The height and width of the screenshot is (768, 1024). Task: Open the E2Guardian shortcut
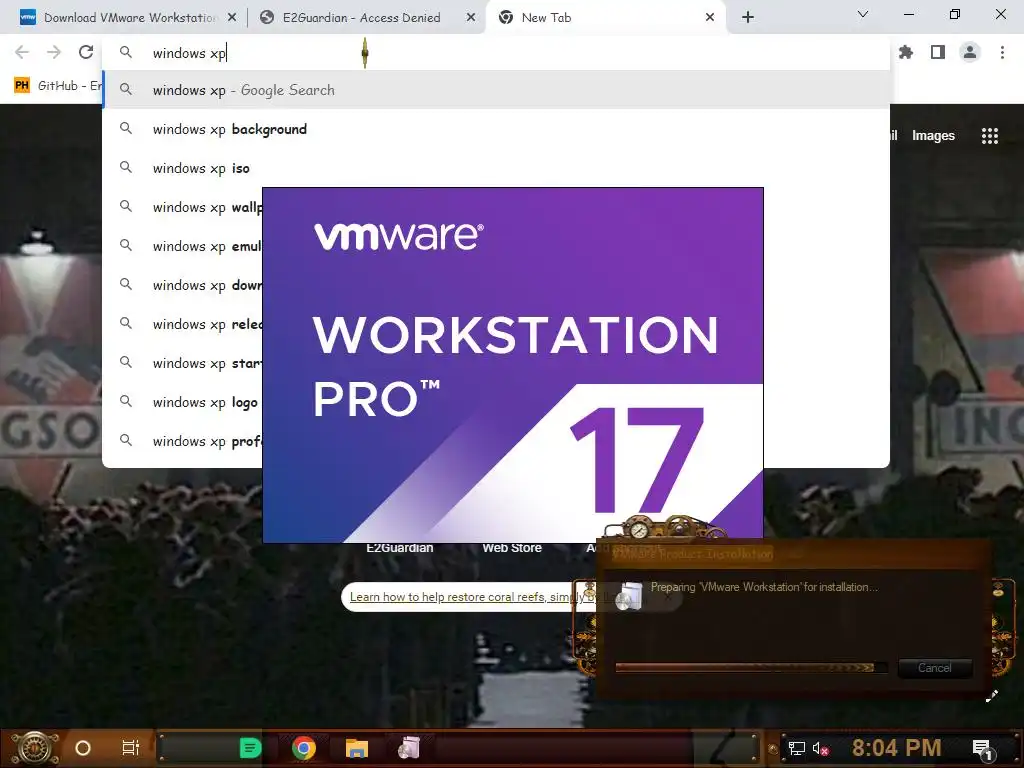point(400,548)
